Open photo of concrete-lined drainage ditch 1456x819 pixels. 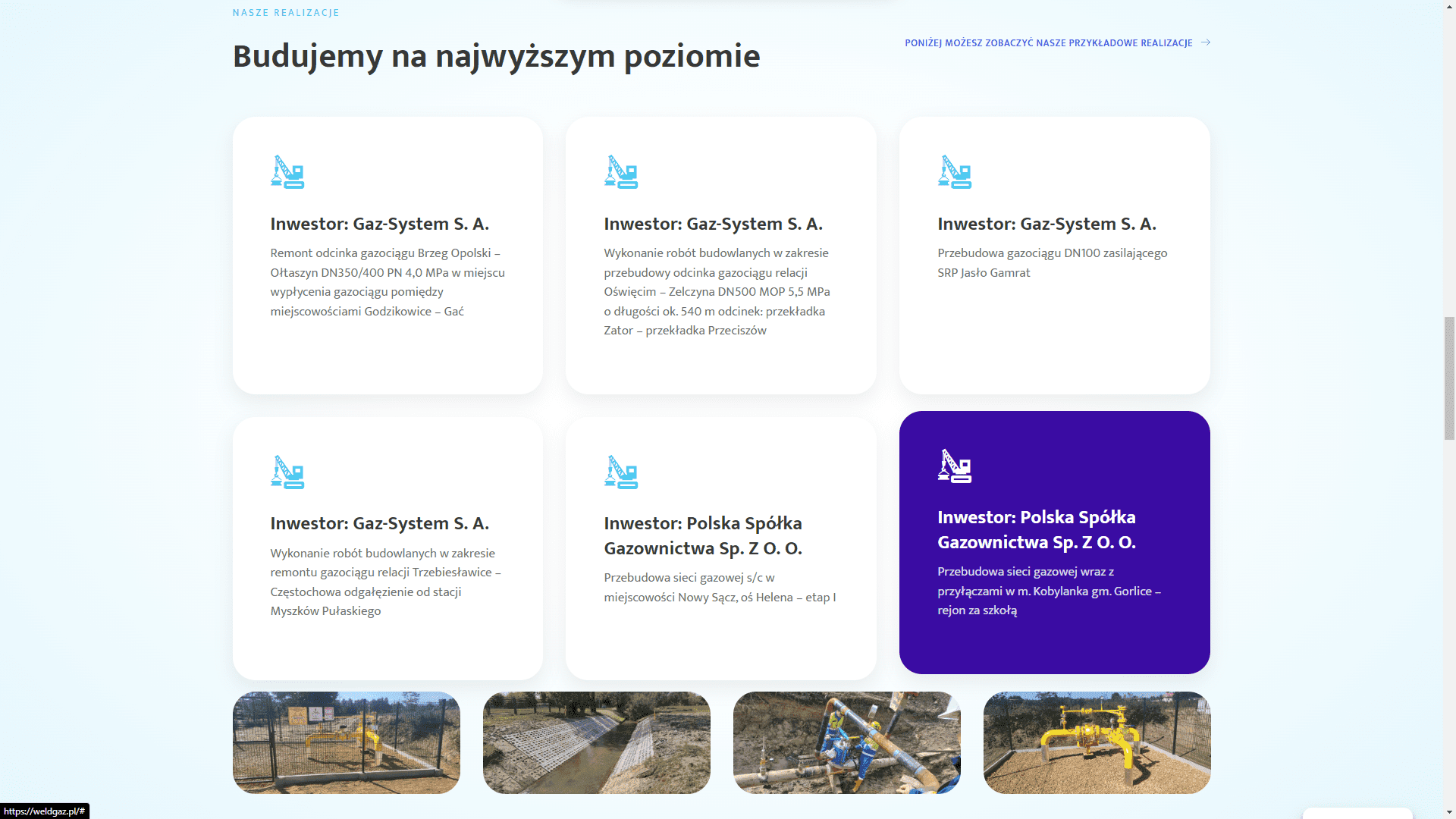597,742
